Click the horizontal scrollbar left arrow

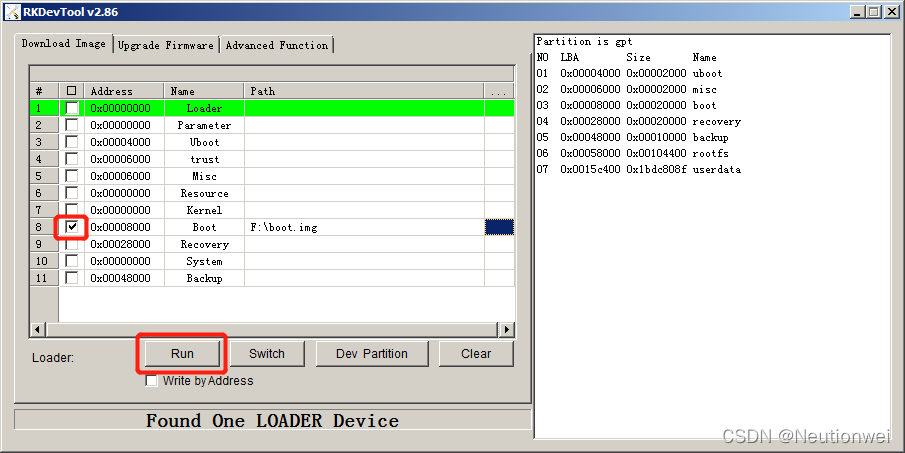[x=38, y=330]
